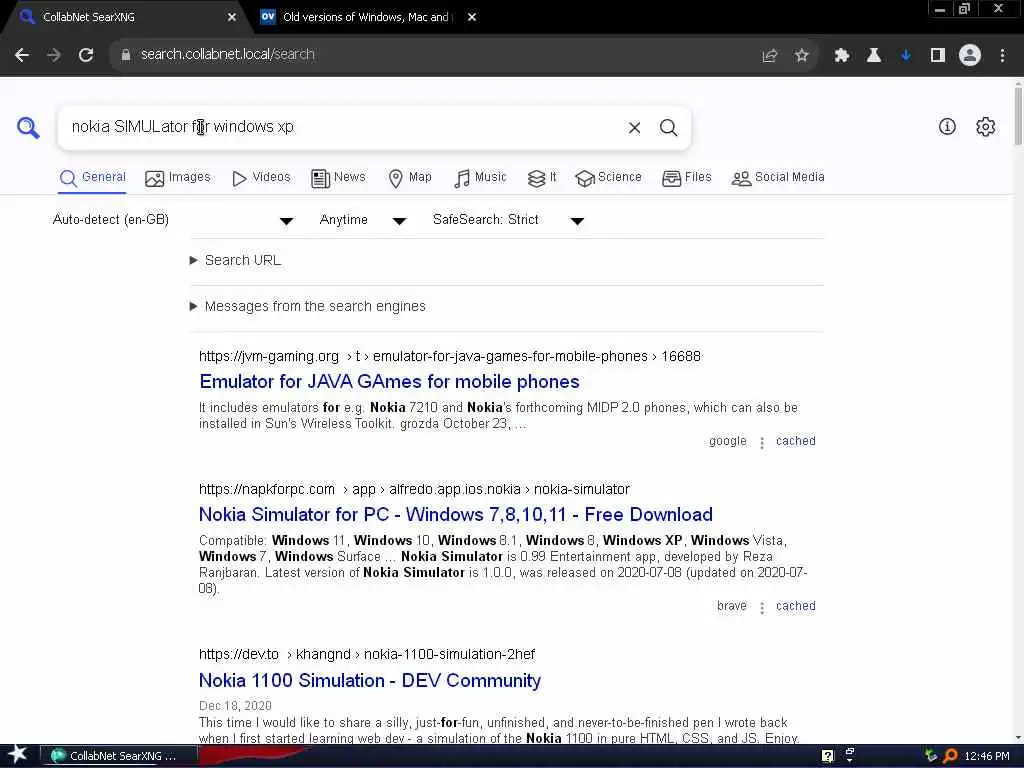Open the Anytime time range dropdown
This screenshot has height=768, width=1024.
(363, 220)
